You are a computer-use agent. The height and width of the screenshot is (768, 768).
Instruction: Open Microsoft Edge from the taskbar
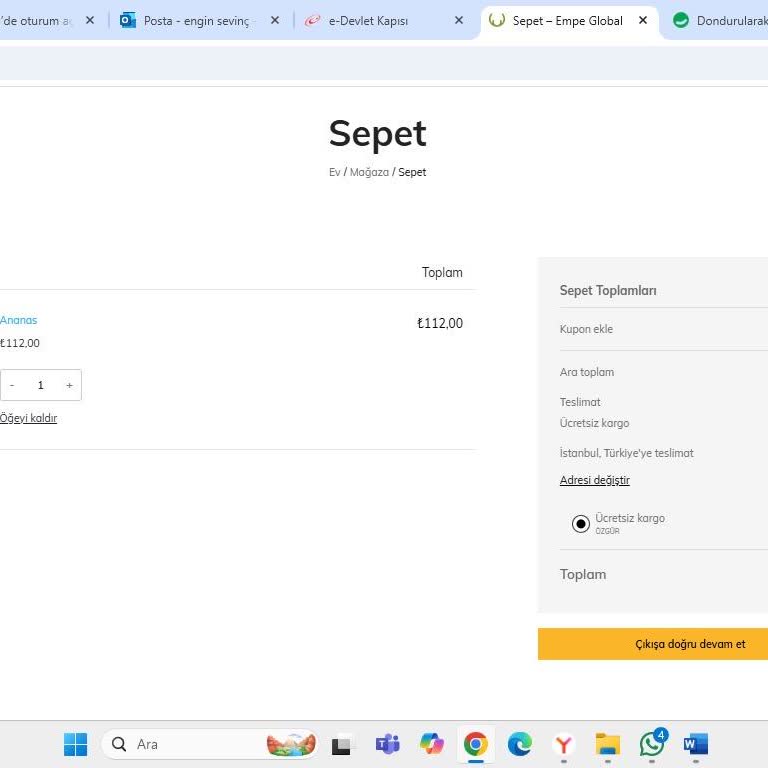tap(520, 744)
